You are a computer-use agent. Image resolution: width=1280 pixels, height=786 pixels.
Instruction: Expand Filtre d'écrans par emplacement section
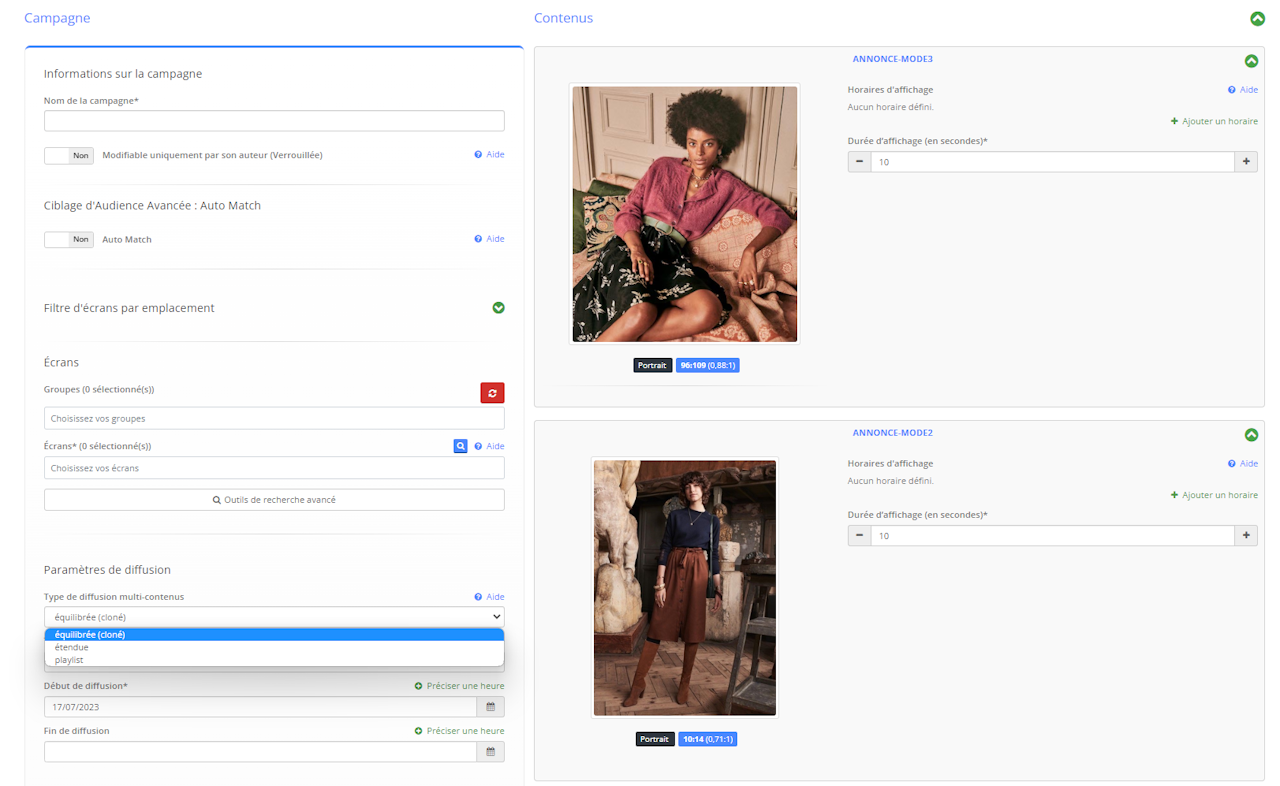point(498,308)
